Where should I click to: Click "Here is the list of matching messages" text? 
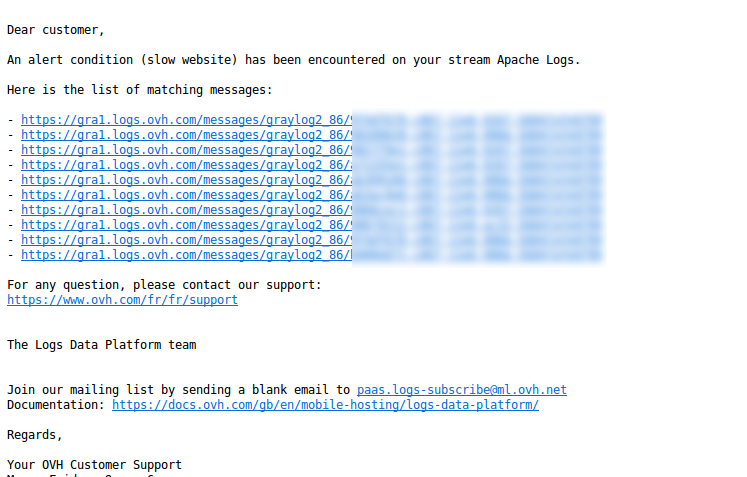point(139,90)
